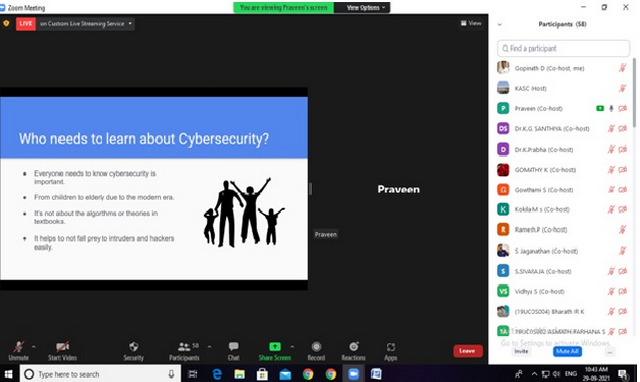Open the Reactions smiley icon
Viewport: 640px width, 382px height.
coord(354,346)
